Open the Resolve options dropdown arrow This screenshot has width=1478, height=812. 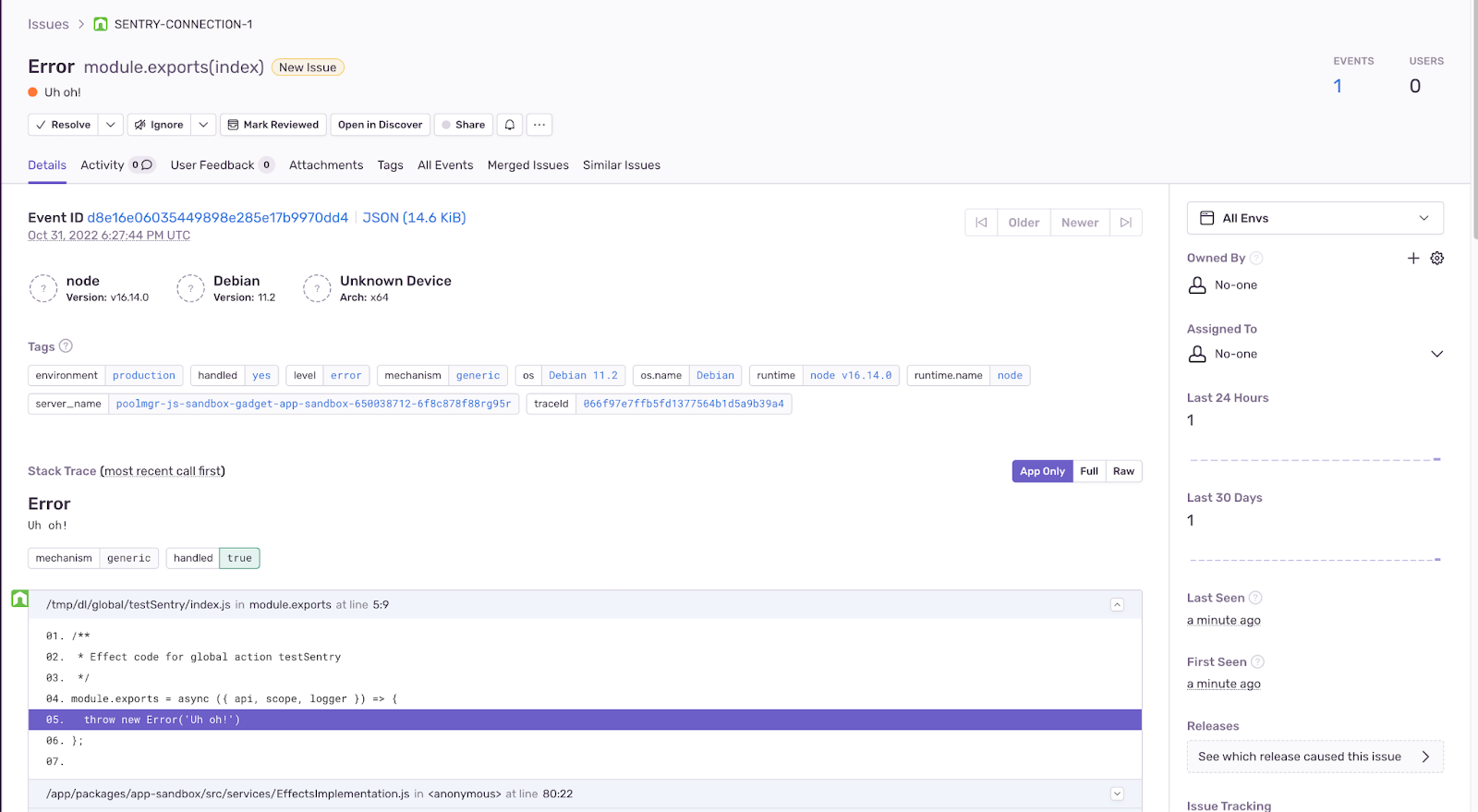point(111,125)
